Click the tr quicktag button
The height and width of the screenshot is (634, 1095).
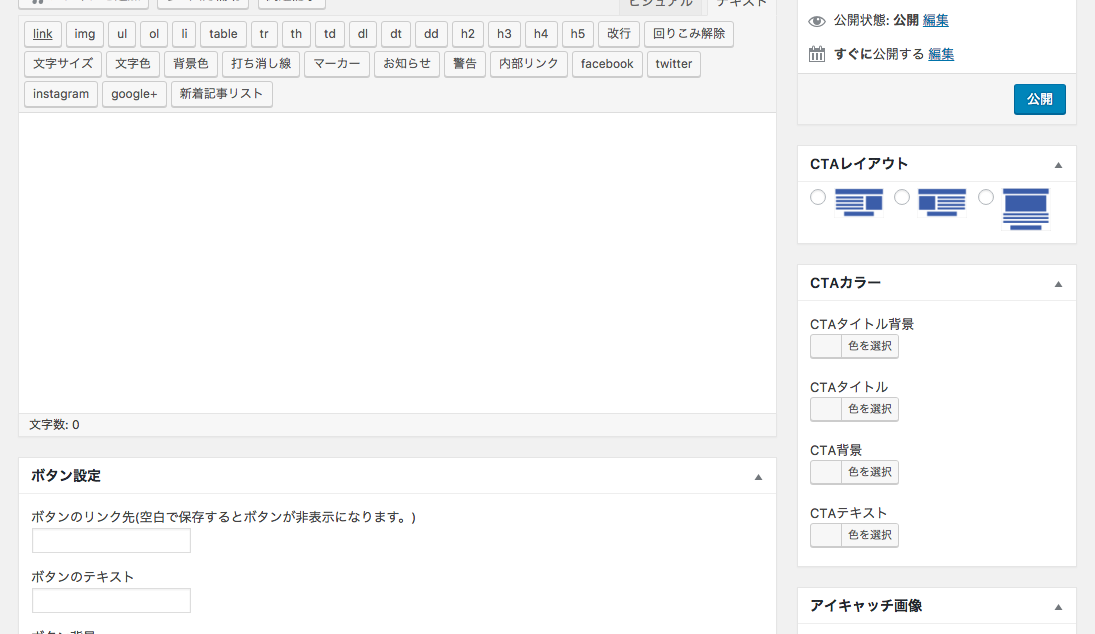tap(264, 34)
